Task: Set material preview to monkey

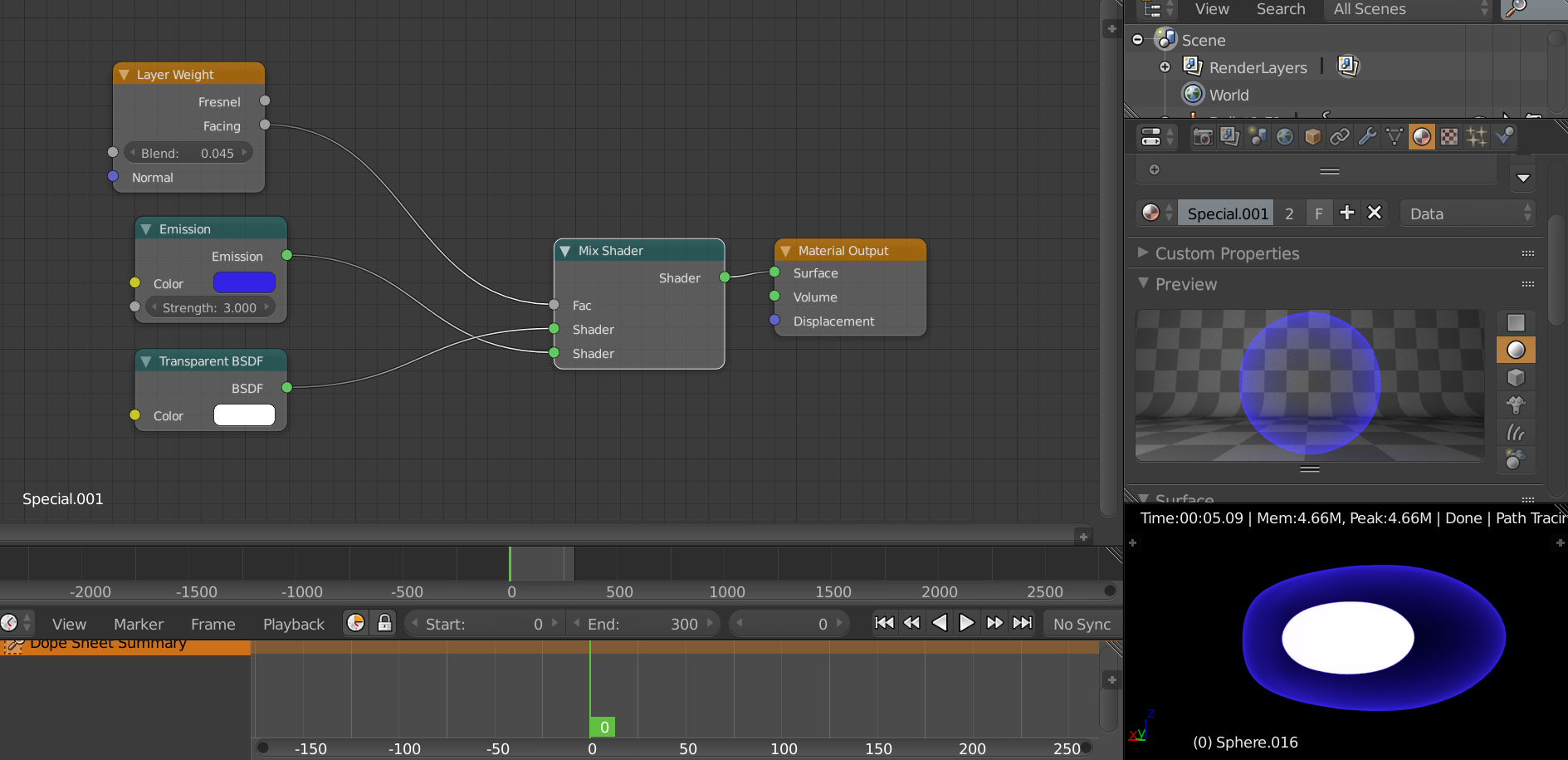Action: [1516, 405]
